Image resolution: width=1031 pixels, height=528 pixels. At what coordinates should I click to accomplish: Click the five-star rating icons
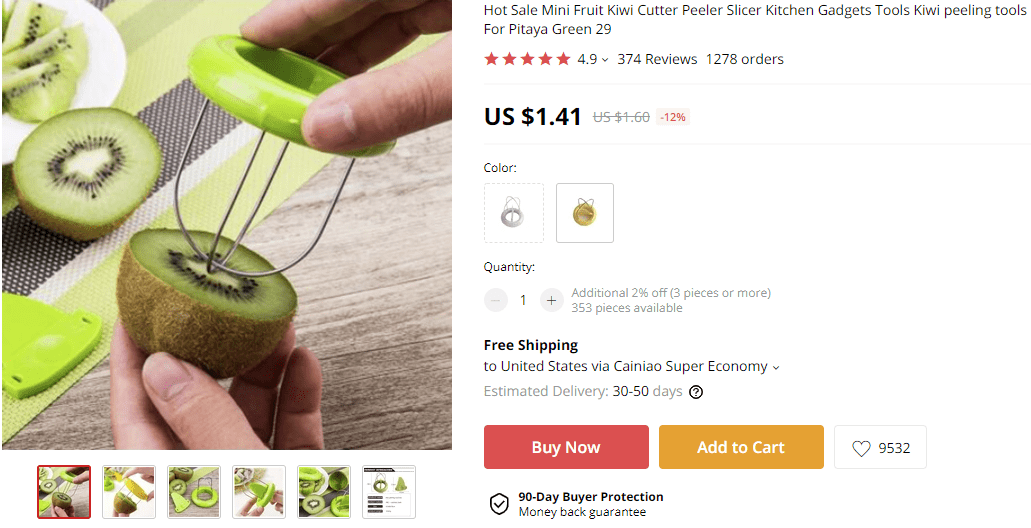click(x=527, y=59)
